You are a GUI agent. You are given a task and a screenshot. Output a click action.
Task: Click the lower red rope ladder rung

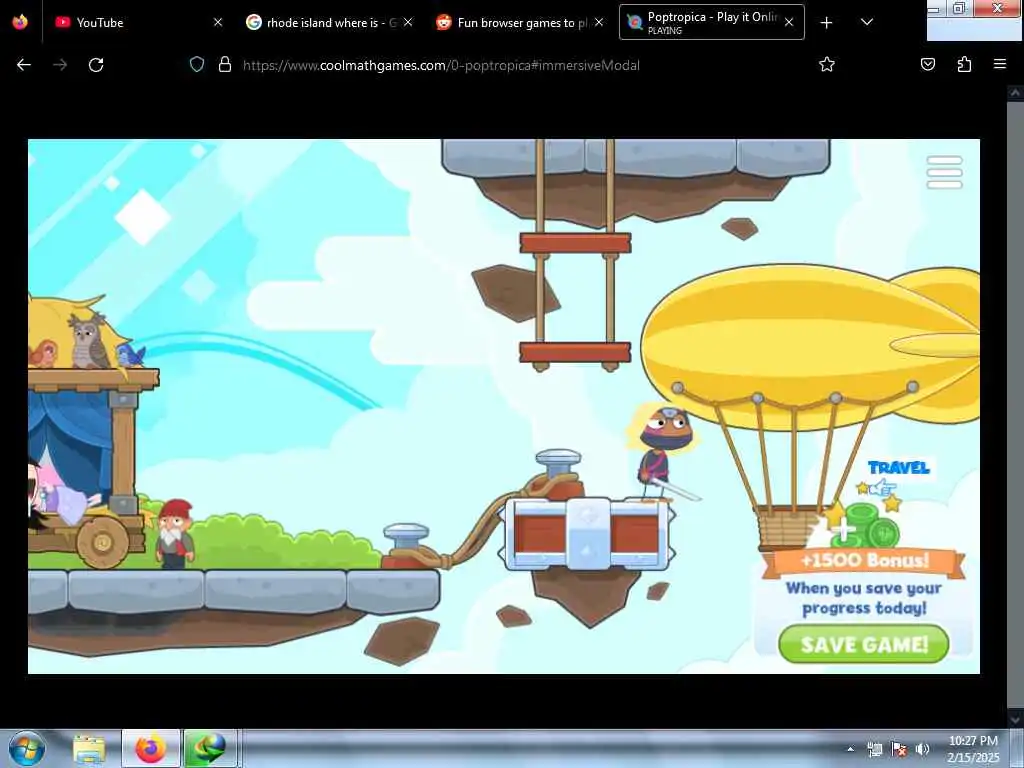coord(575,352)
